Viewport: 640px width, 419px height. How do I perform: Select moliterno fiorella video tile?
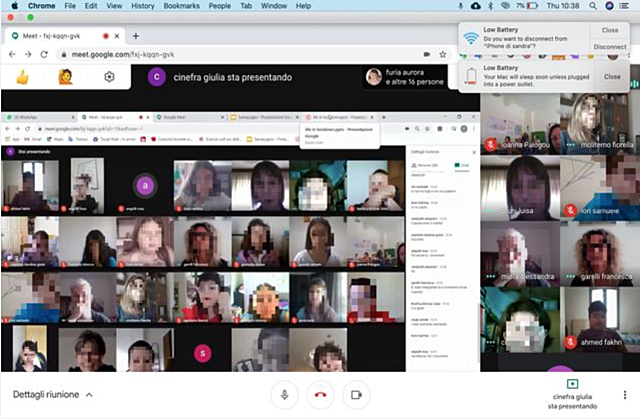pos(599,124)
